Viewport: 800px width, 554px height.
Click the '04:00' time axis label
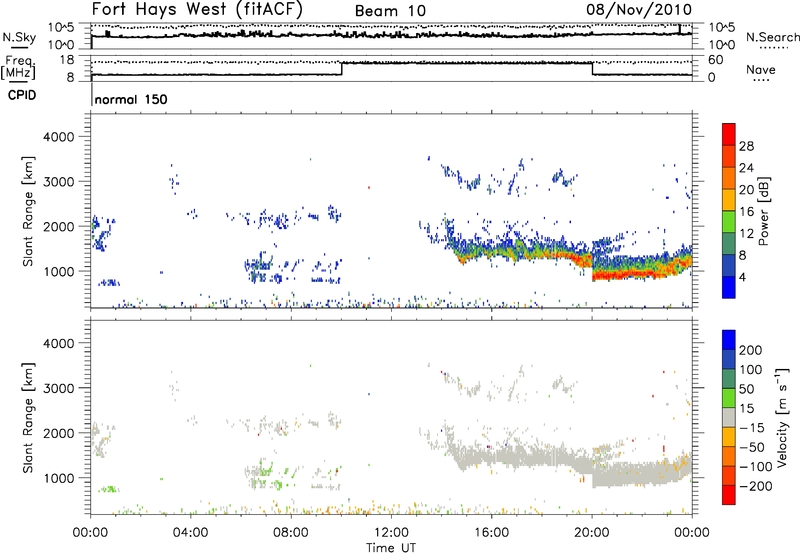[x=190, y=533]
